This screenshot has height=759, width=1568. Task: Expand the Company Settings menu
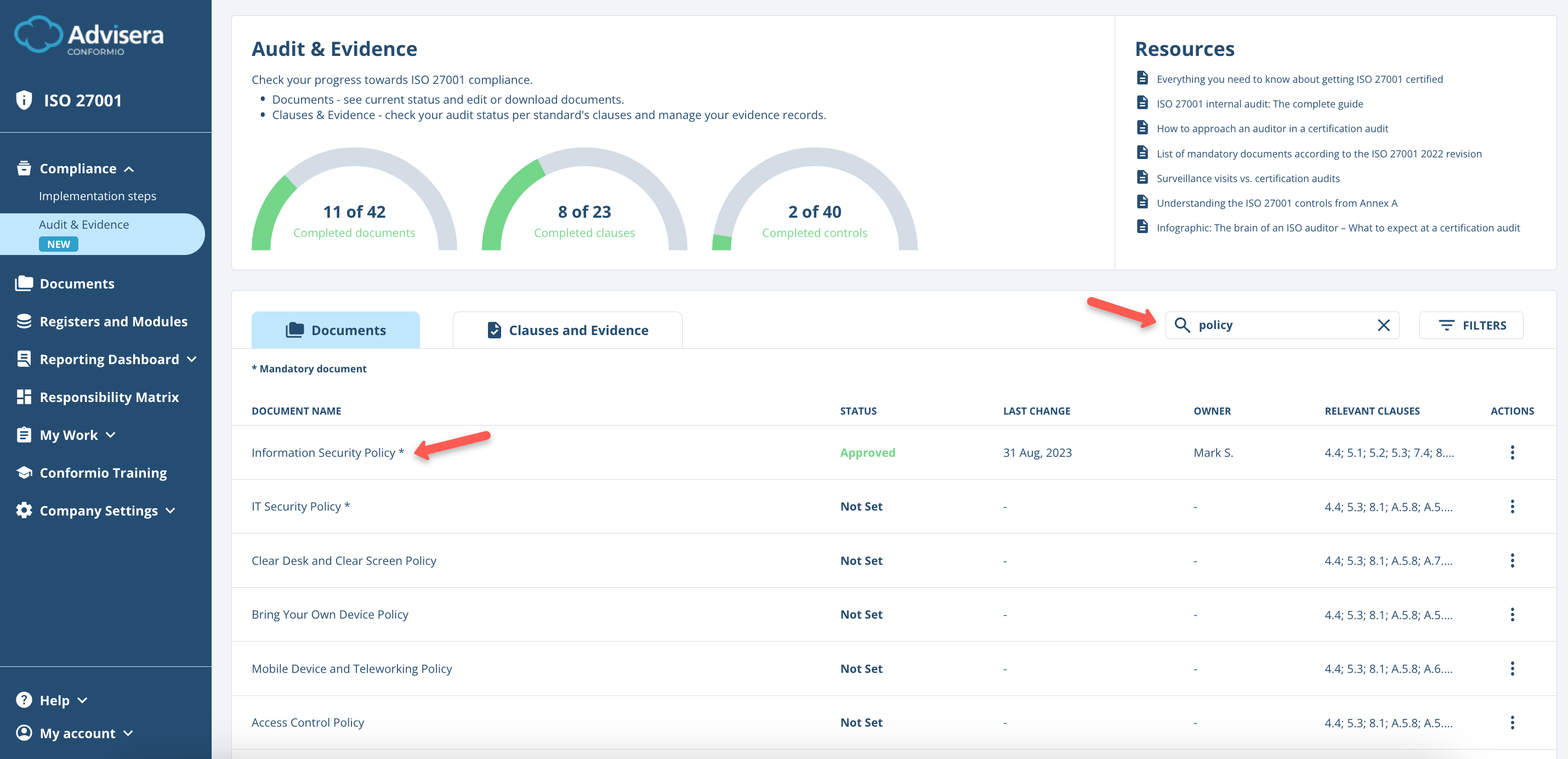pyautogui.click(x=171, y=511)
